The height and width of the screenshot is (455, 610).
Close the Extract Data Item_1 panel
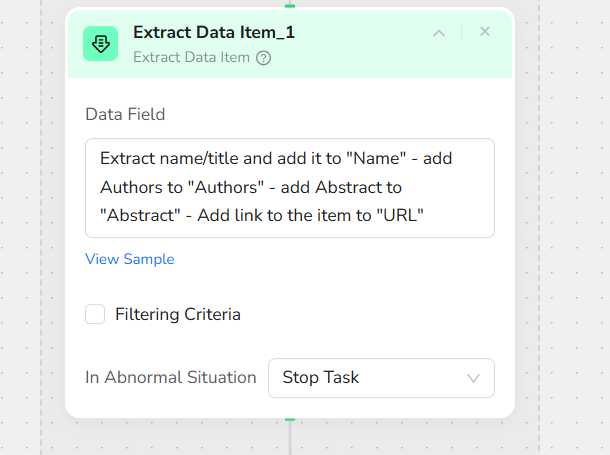coord(485,32)
